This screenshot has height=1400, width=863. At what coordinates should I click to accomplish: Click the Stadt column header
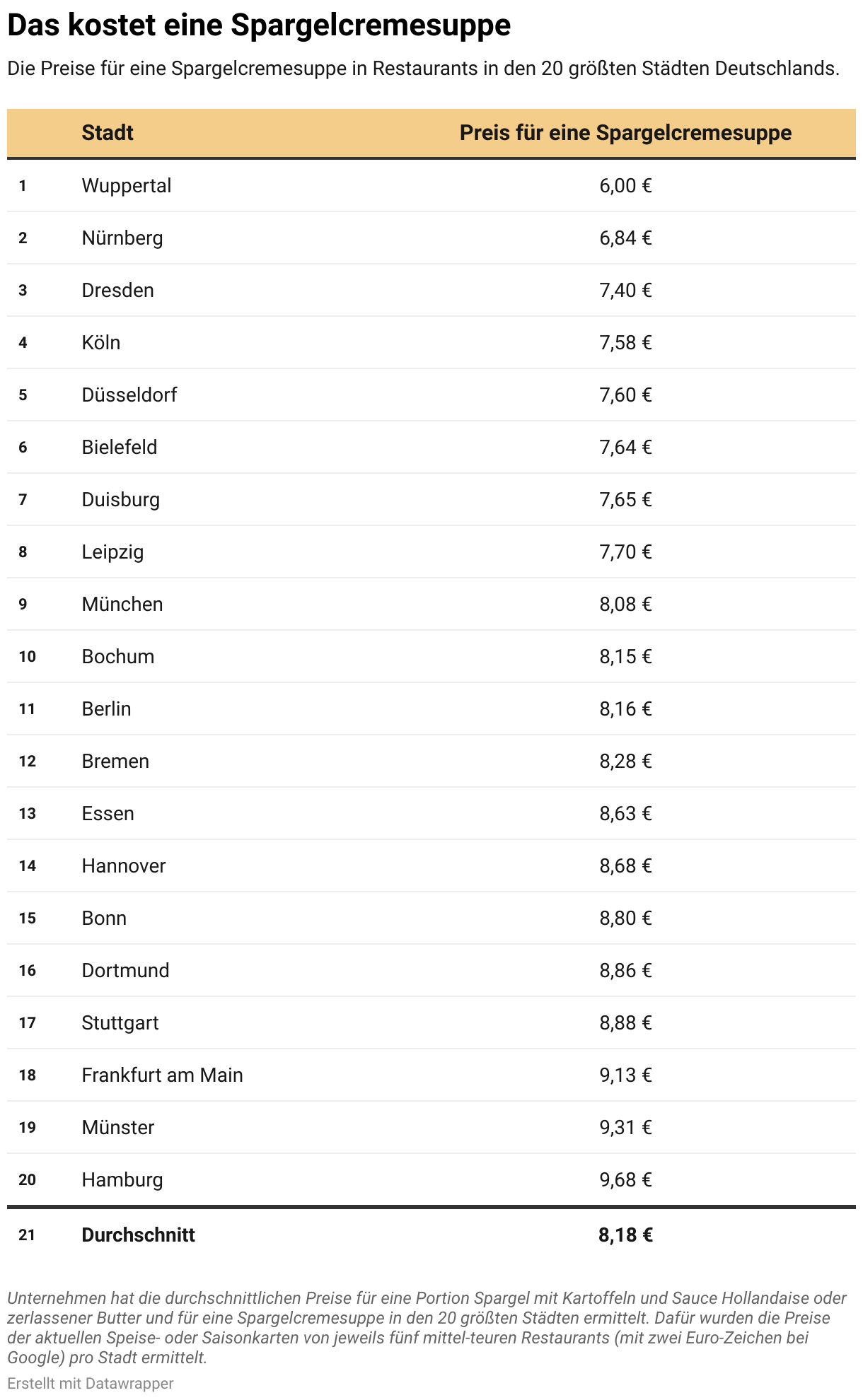(x=108, y=133)
